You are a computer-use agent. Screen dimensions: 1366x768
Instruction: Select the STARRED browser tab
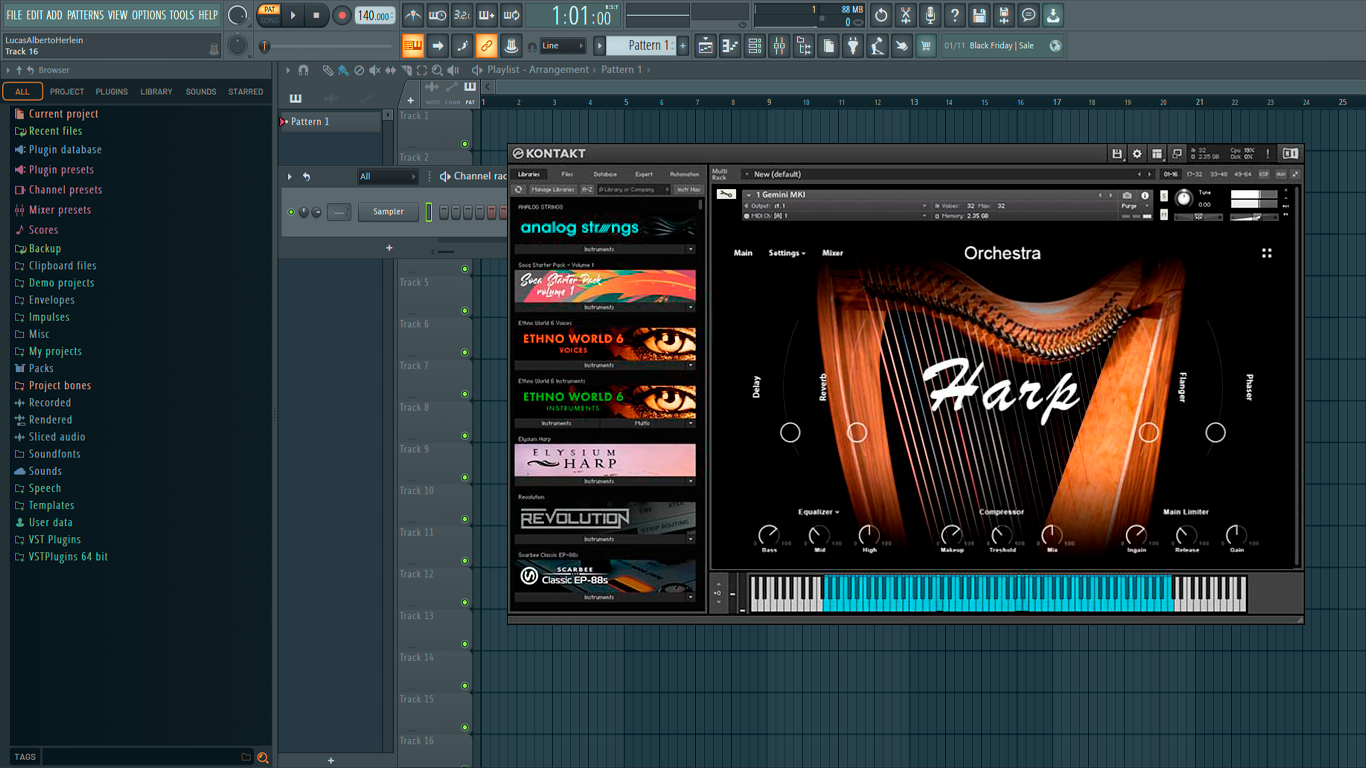point(246,92)
